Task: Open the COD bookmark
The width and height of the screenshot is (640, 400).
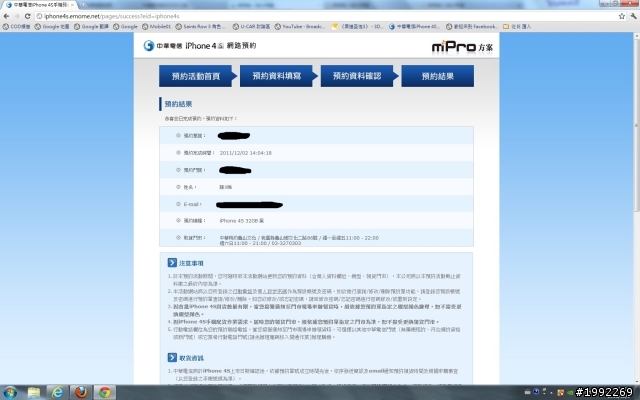Action: click(x=16, y=27)
